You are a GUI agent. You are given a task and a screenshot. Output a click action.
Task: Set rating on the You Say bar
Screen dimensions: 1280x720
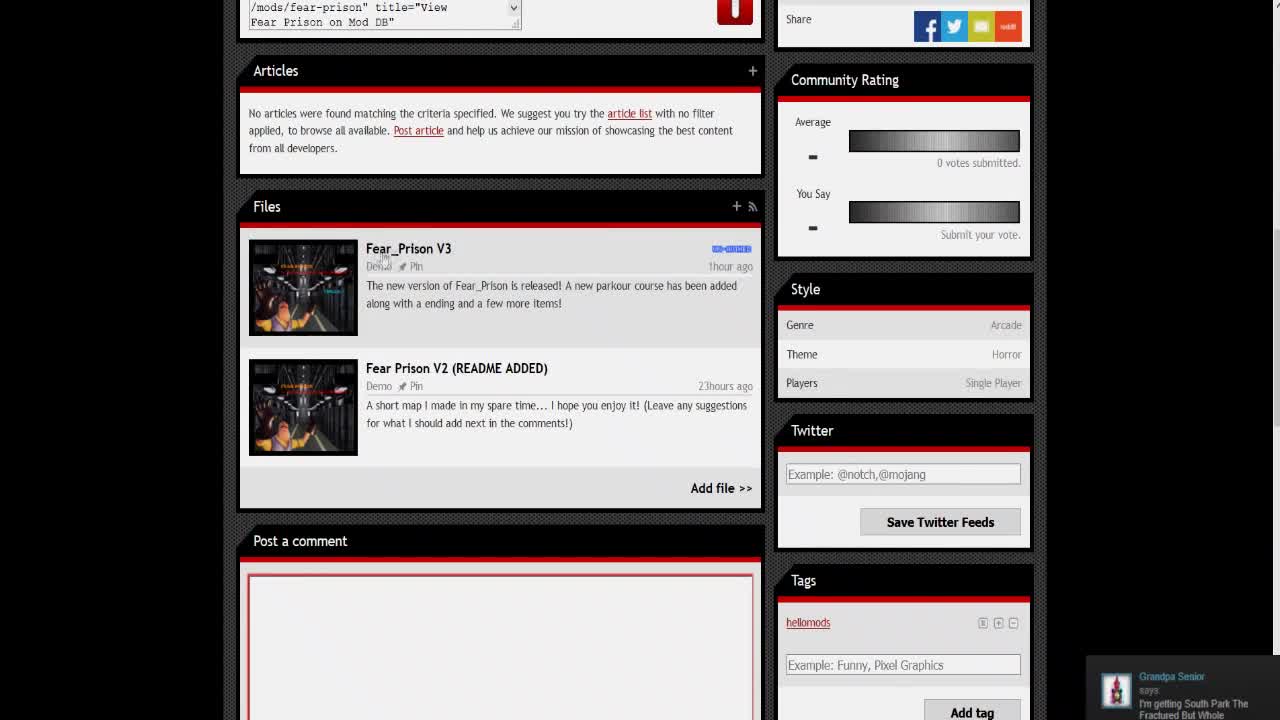(x=933, y=212)
